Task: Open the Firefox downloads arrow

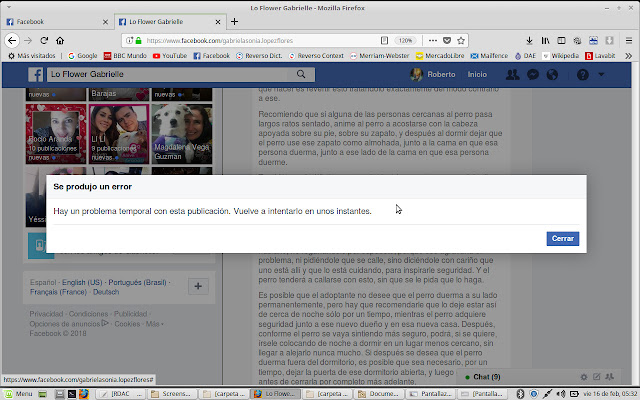Action: [x=529, y=40]
